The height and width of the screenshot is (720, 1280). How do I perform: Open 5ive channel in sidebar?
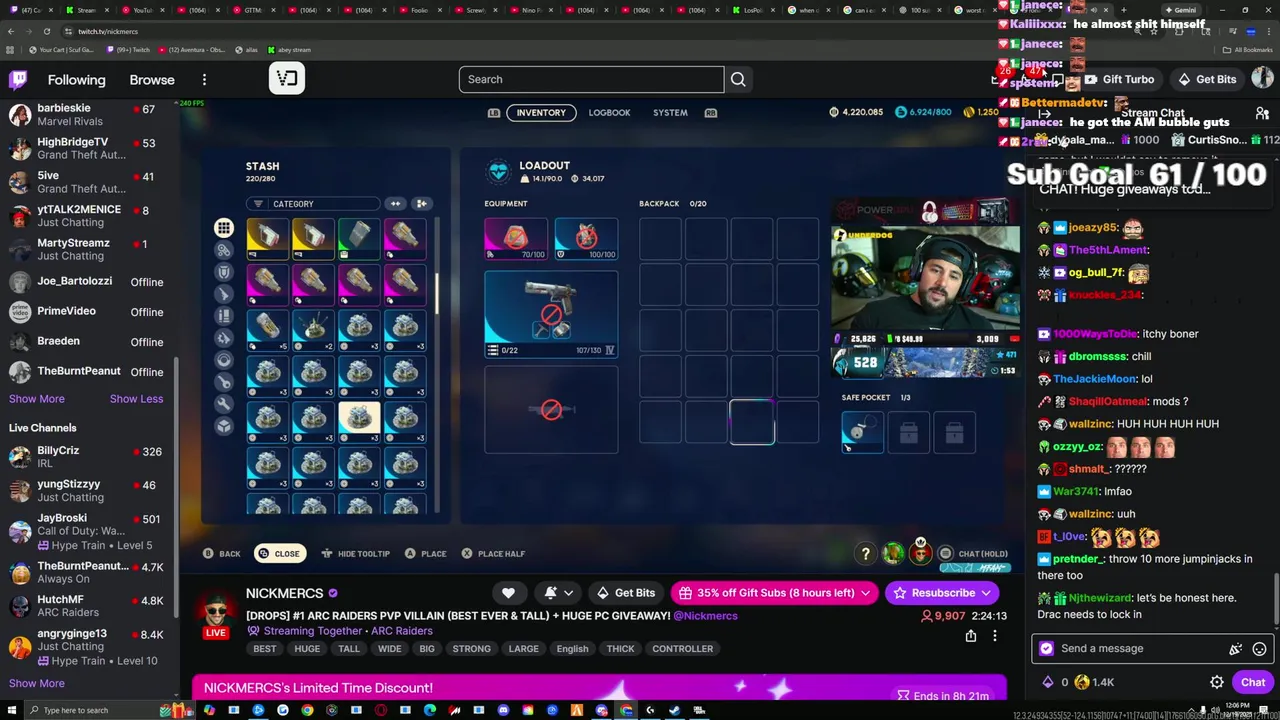(x=88, y=182)
